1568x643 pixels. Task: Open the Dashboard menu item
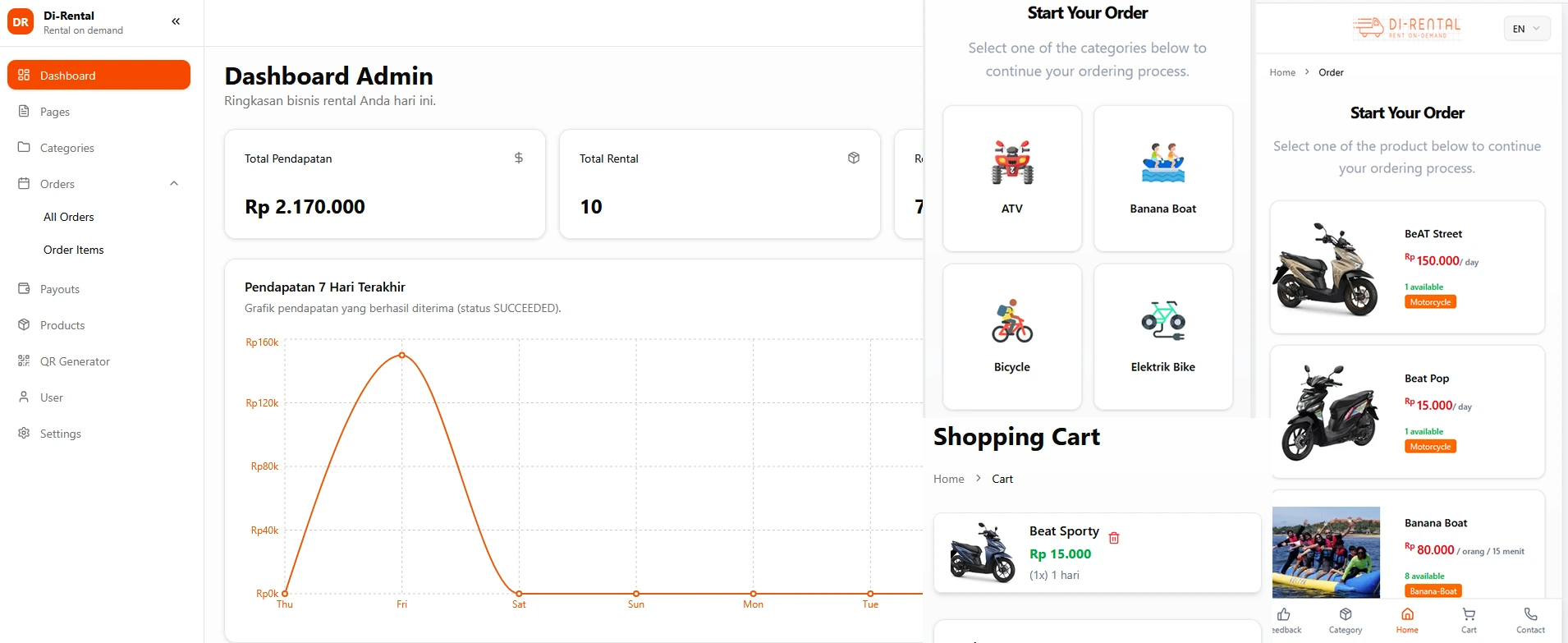tap(99, 76)
